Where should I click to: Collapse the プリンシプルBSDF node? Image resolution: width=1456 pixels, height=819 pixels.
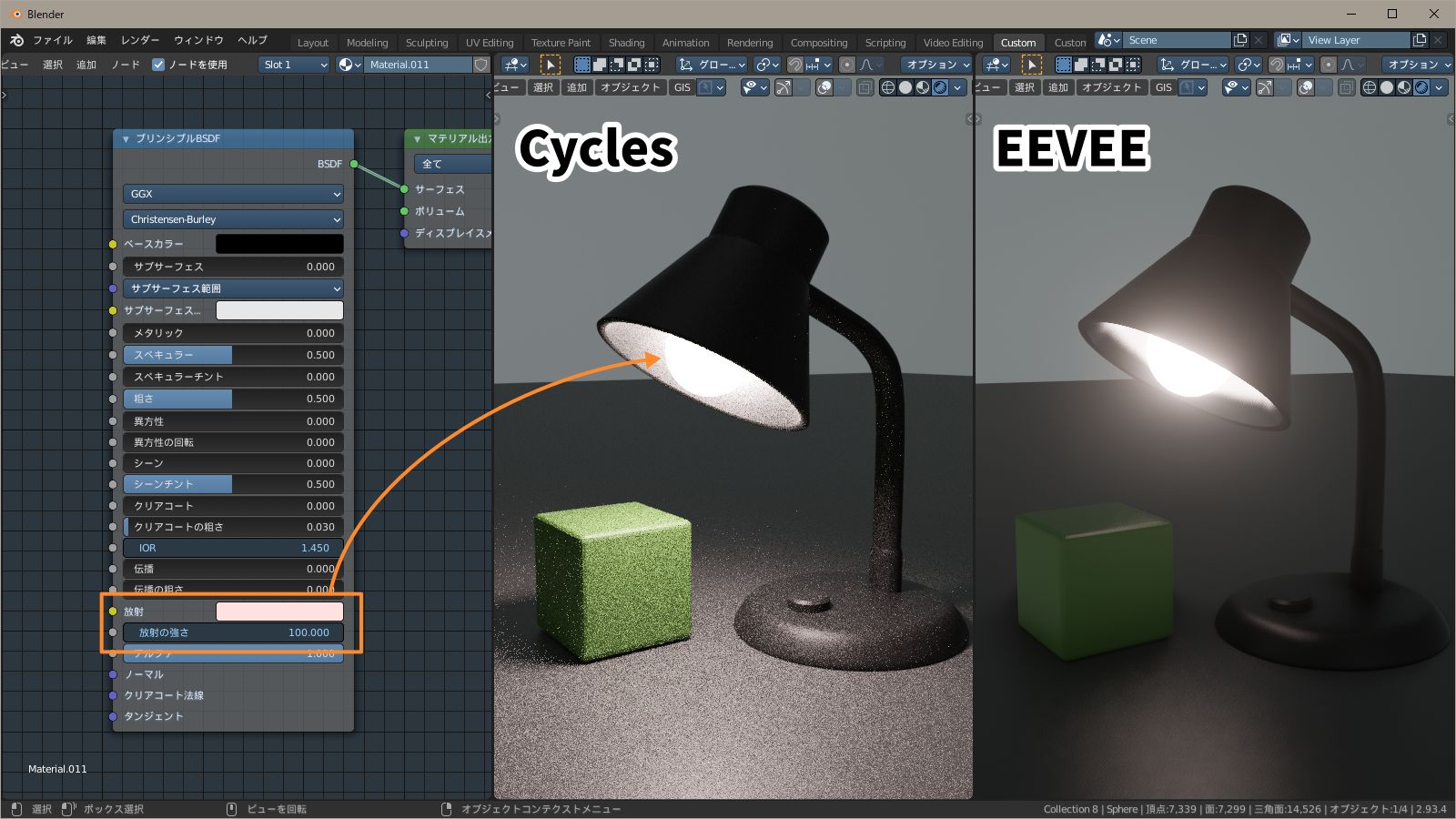[x=126, y=138]
